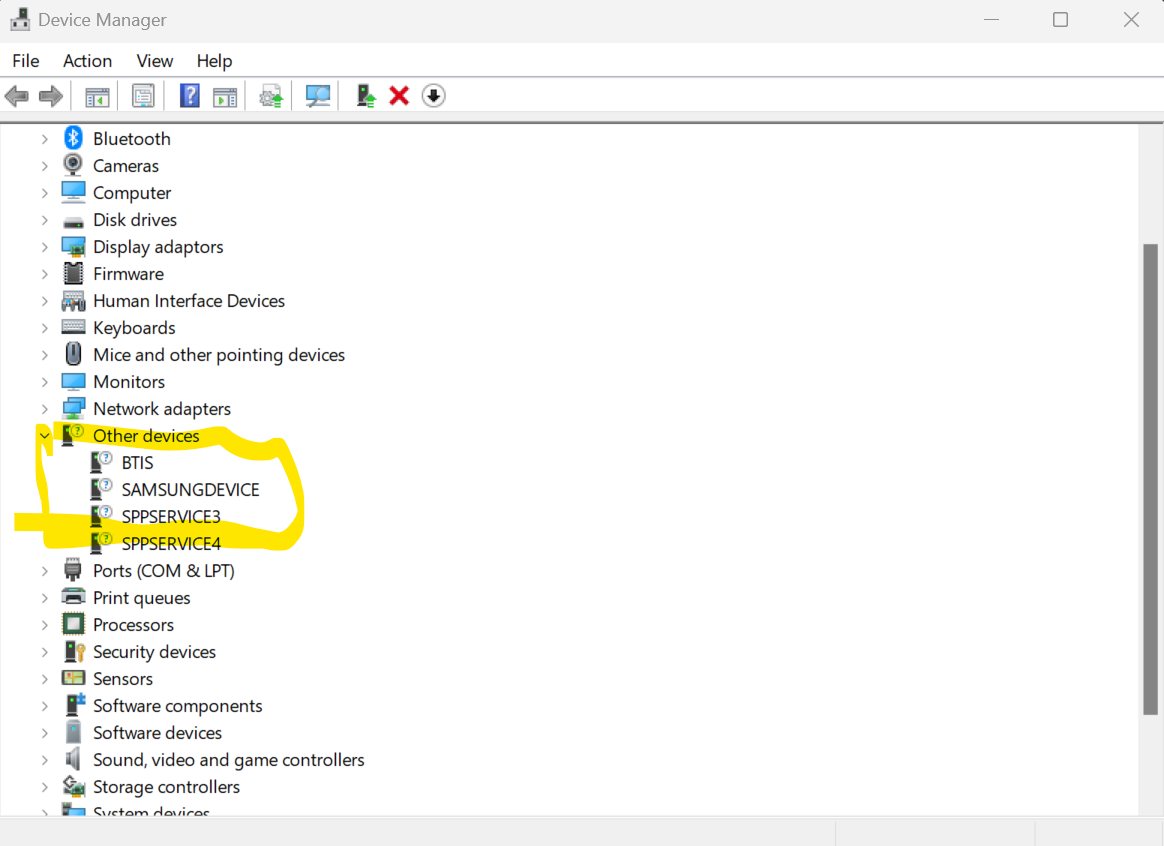Image resolution: width=1164 pixels, height=846 pixels.
Task: Select the SAMSUNGDEVICE entry
Action: point(191,490)
